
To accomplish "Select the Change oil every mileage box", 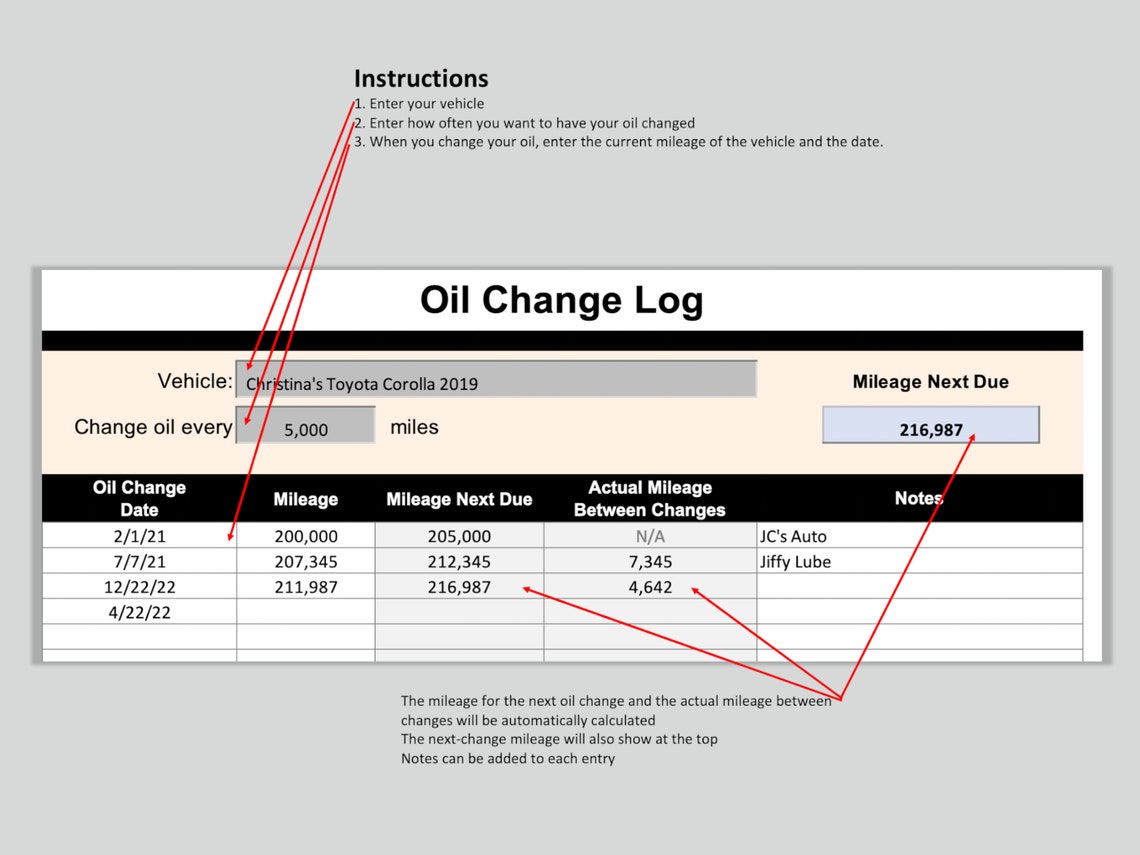I will [x=305, y=426].
